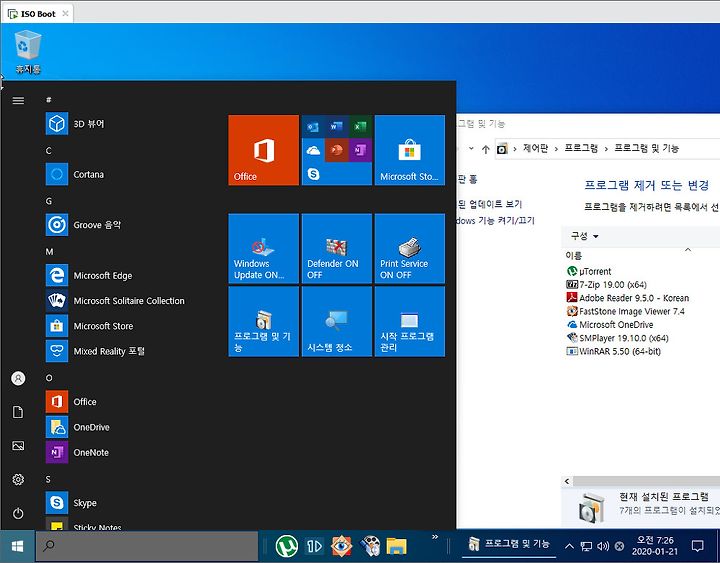The width and height of the screenshot is (720, 563).
Task: Click the Skype icon in Office apps tile
Action: coord(313,174)
